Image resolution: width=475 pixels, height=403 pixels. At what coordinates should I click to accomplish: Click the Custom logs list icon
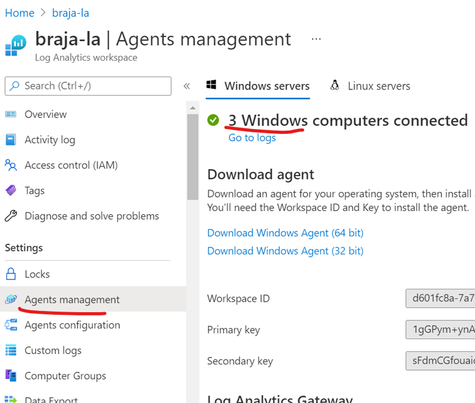pyautogui.click(x=11, y=350)
